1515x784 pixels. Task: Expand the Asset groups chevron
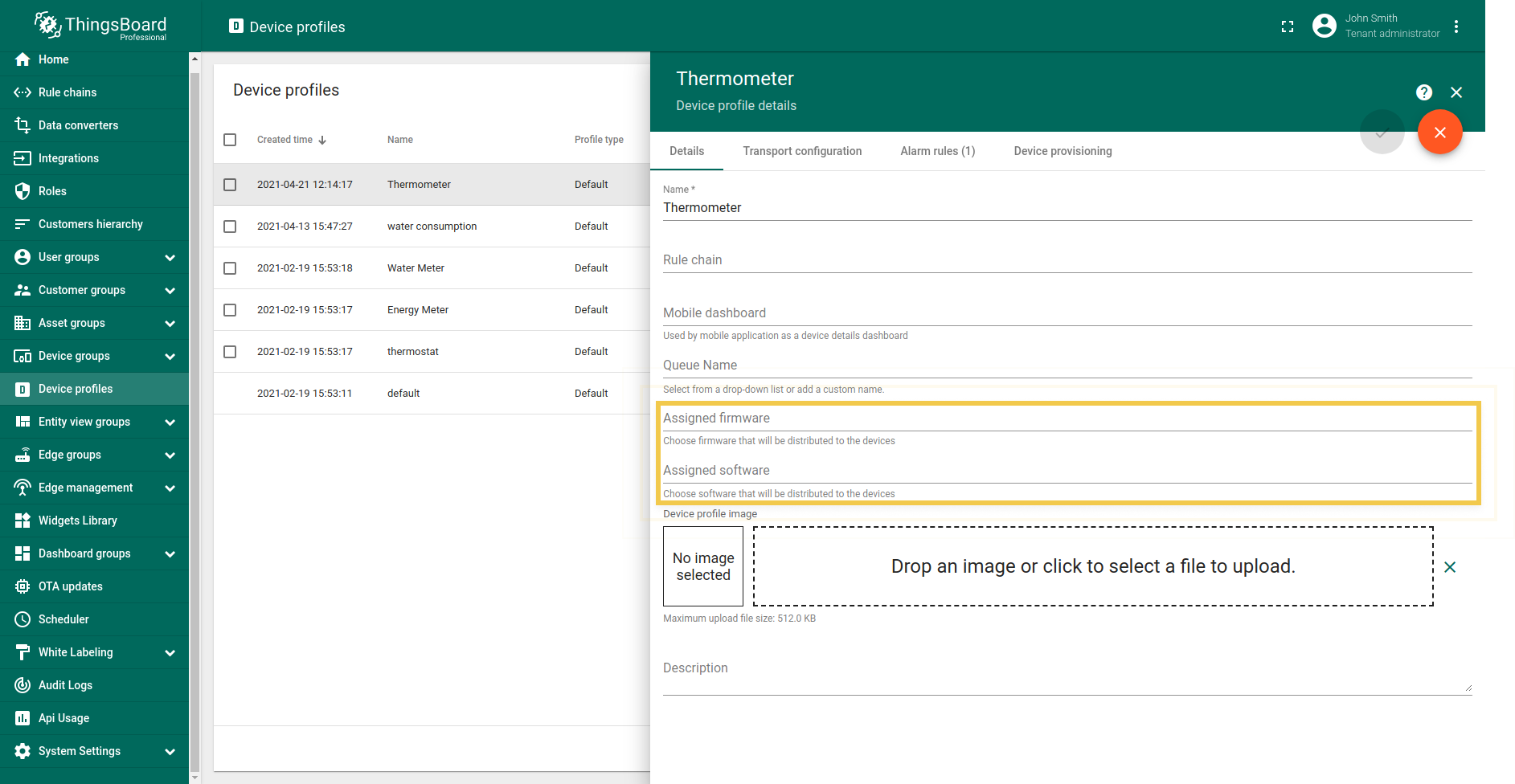click(170, 324)
